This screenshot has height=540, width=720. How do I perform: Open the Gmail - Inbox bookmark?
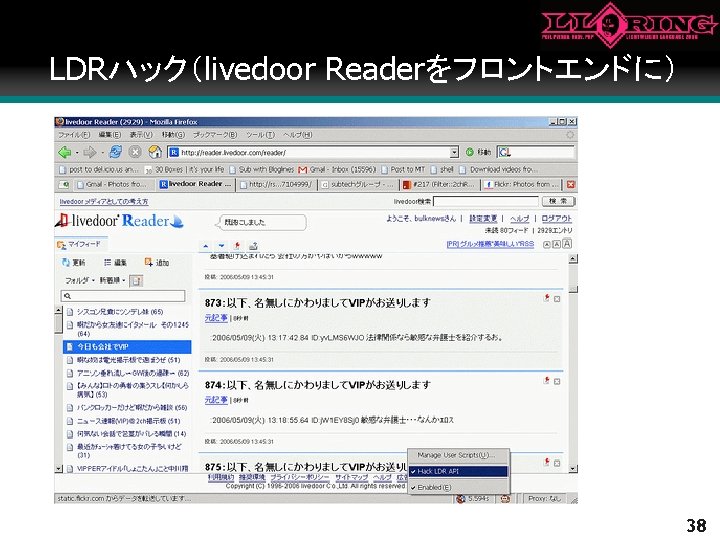(x=338, y=169)
